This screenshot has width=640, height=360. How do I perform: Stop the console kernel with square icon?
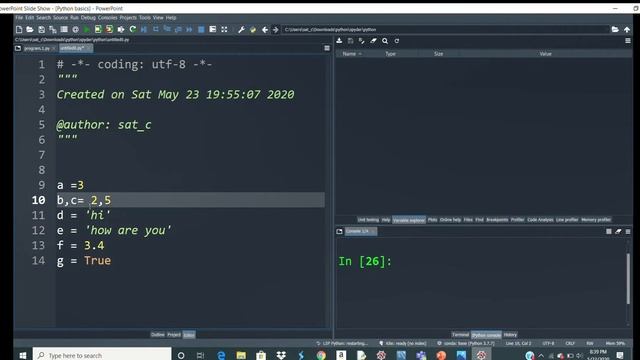pyautogui.click(x=609, y=231)
